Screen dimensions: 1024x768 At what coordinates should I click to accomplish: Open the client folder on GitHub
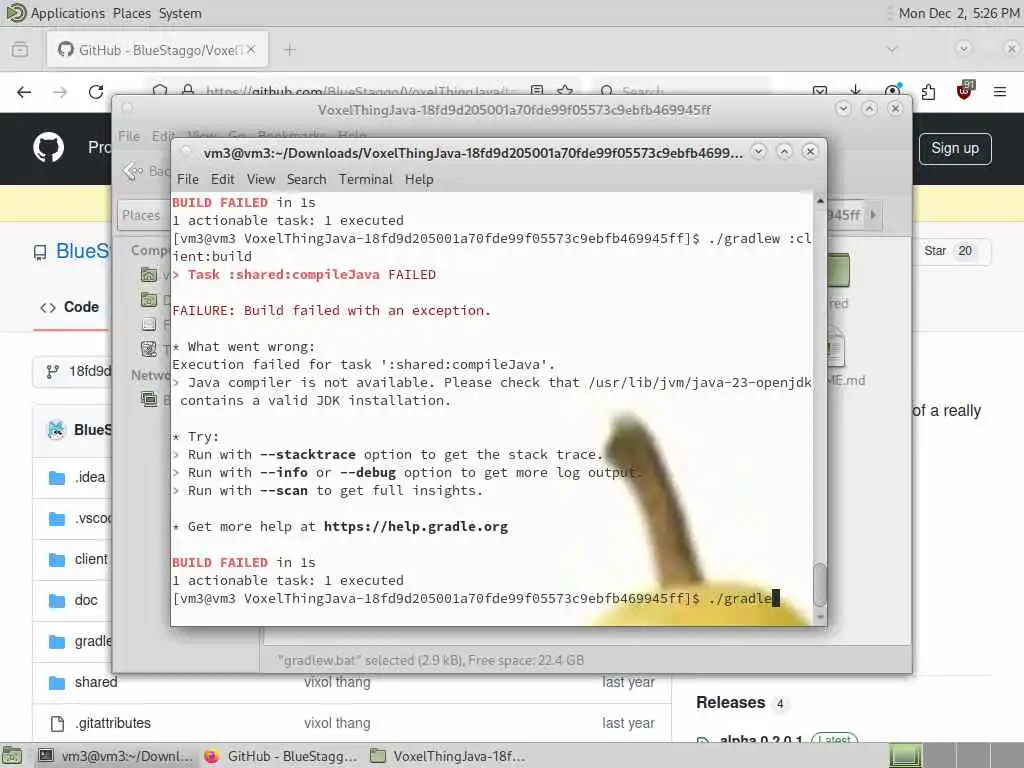tap(91, 560)
